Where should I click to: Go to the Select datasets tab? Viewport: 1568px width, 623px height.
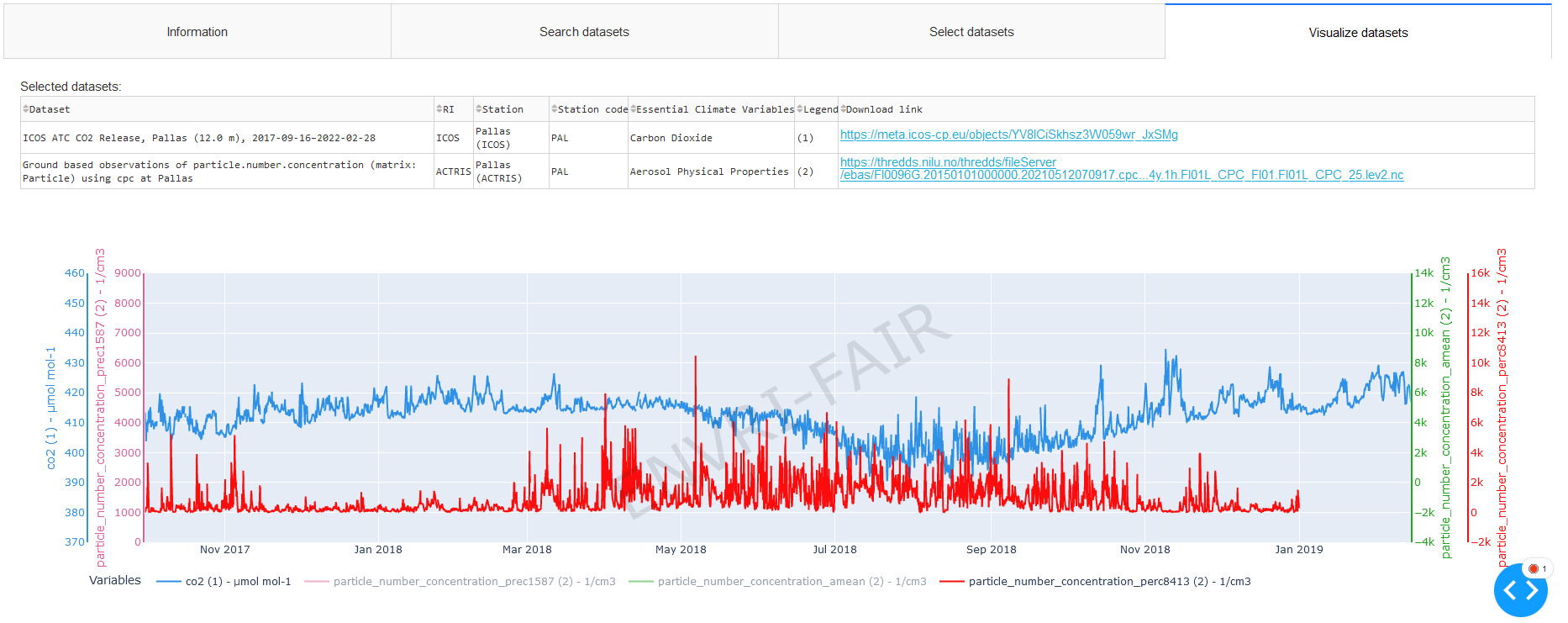pos(971,32)
